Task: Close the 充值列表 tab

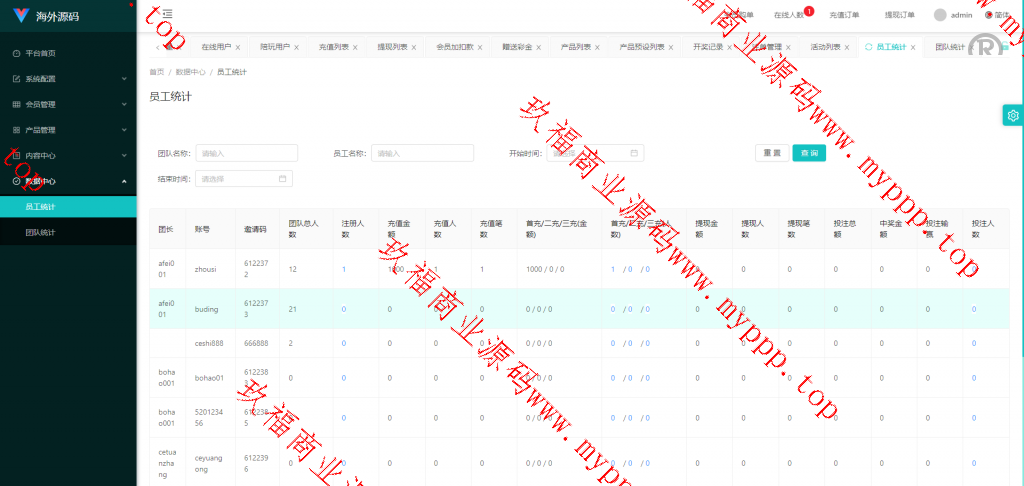Action: [x=355, y=47]
